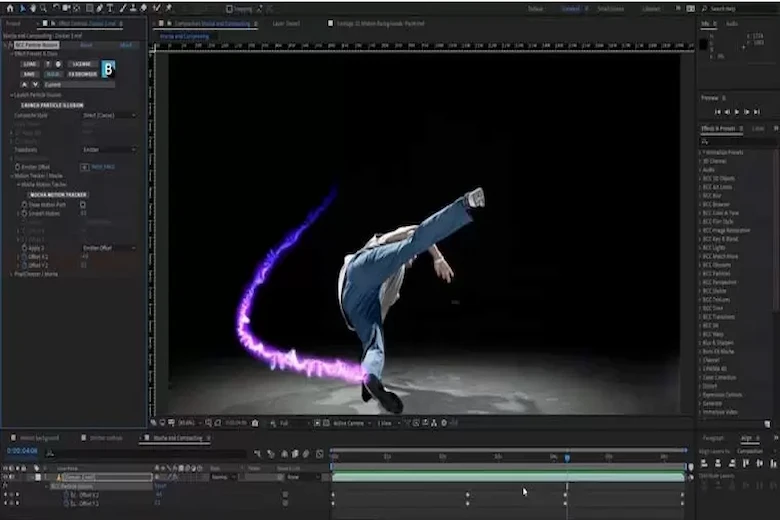The width and height of the screenshot is (780, 520).
Task: Open the Emitter motion timeline tab
Action: click(106, 438)
